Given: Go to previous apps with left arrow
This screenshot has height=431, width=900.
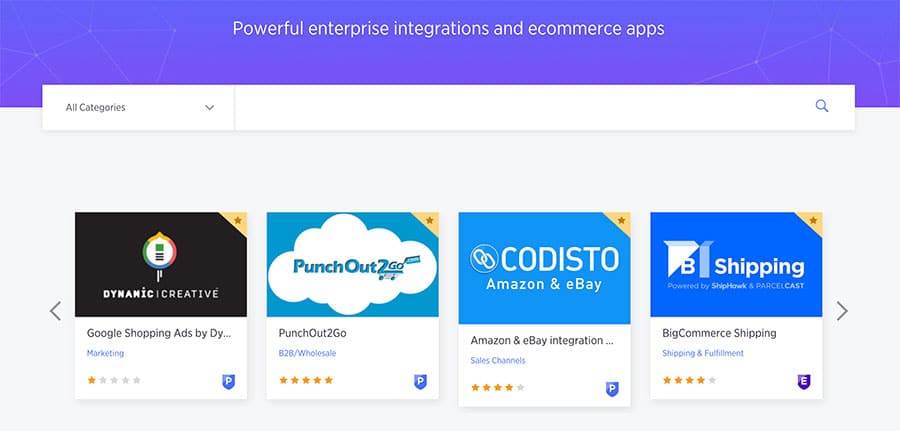Looking at the screenshot, I should [55, 311].
